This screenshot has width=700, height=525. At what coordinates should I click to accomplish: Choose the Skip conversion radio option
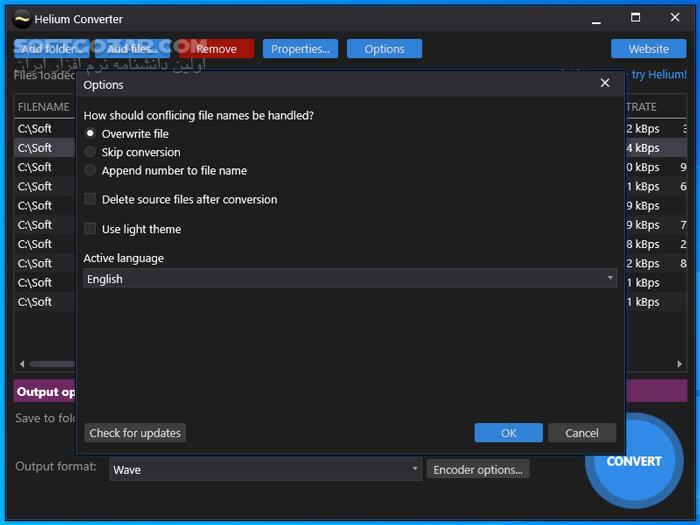coord(91,152)
